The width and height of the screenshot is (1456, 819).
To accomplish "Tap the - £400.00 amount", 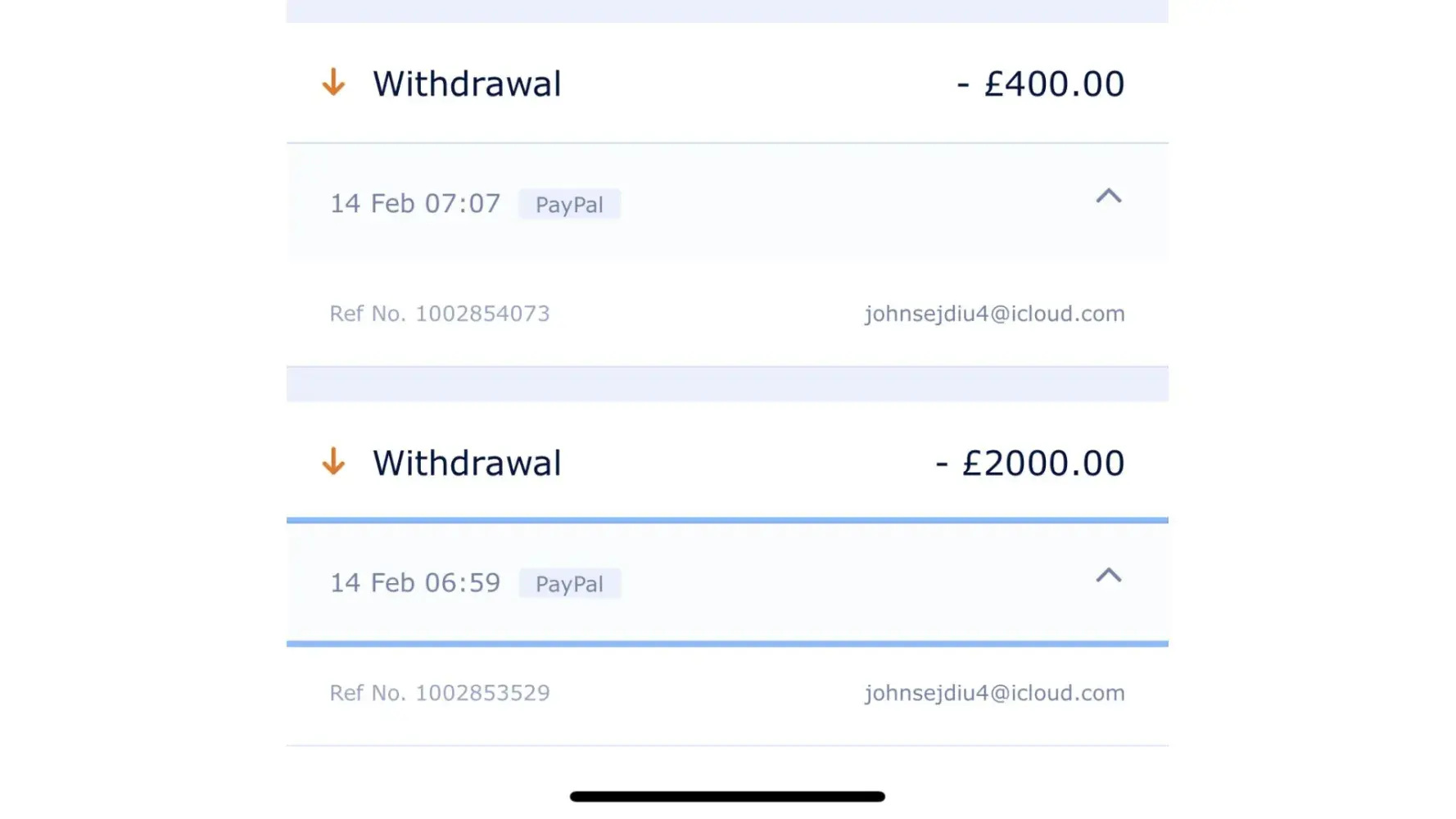I will [x=1040, y=84].
